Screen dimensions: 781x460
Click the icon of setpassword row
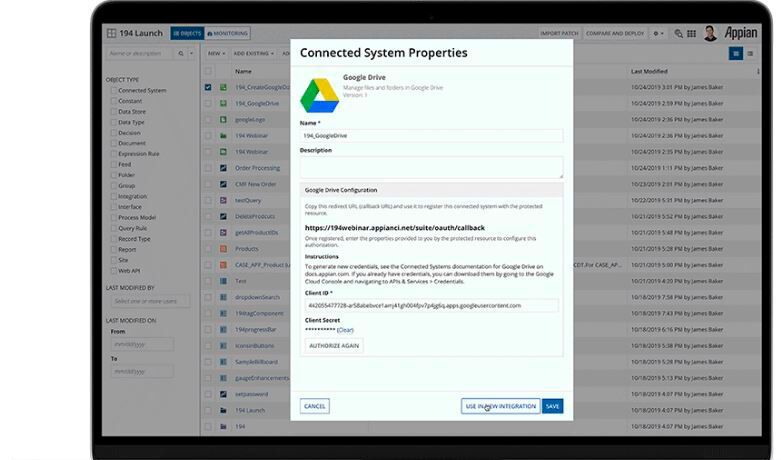pos(223,394)
